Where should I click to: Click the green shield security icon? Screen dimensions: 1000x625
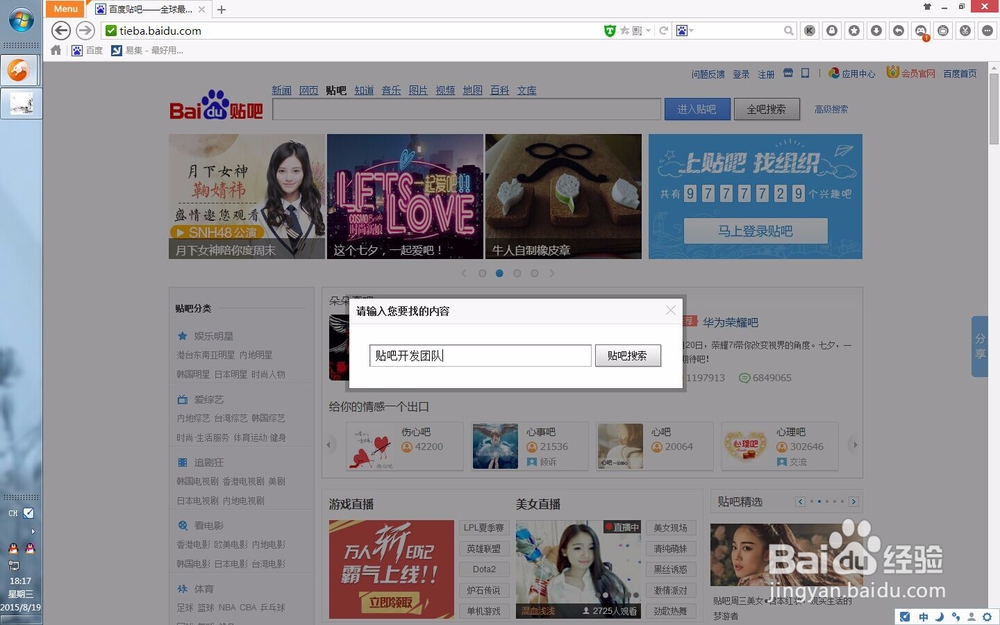tap(610, 31)
